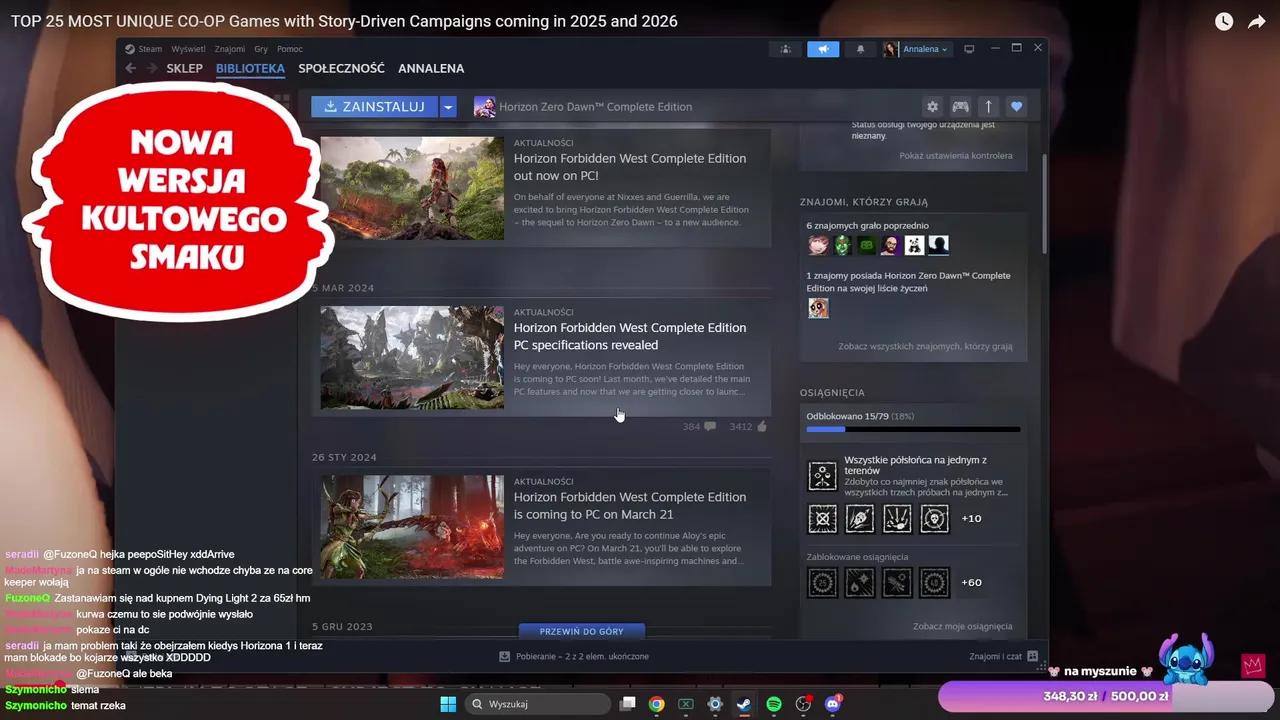The image size is (1280, 720).
Task: Click the Aloy red landscape news thumbnail
Action: pyautogui.click(x=412, y=188)
